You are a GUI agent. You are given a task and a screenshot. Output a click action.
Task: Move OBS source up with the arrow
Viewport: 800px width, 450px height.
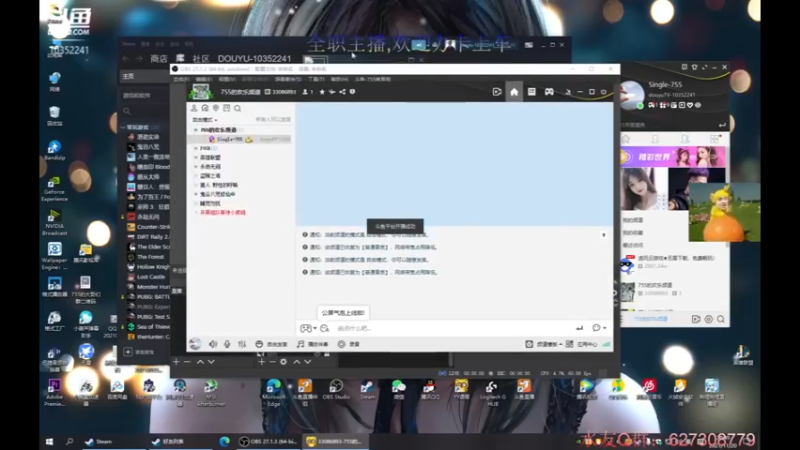(x=296, y=362)
